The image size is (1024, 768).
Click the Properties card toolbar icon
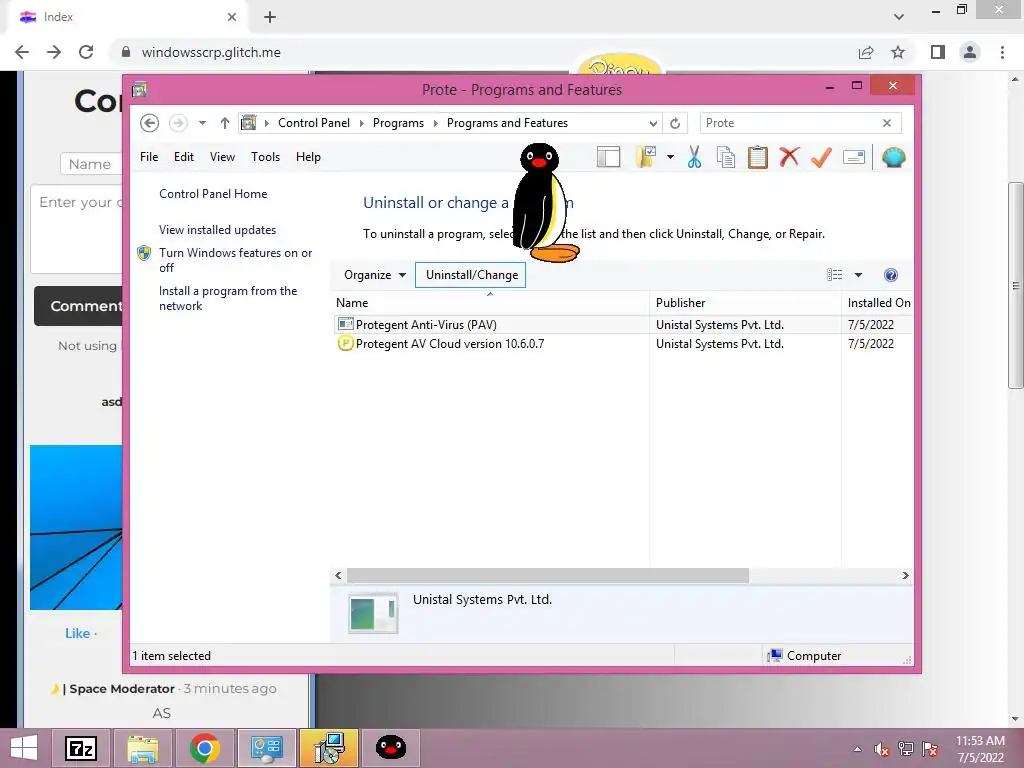pos(854,157)
